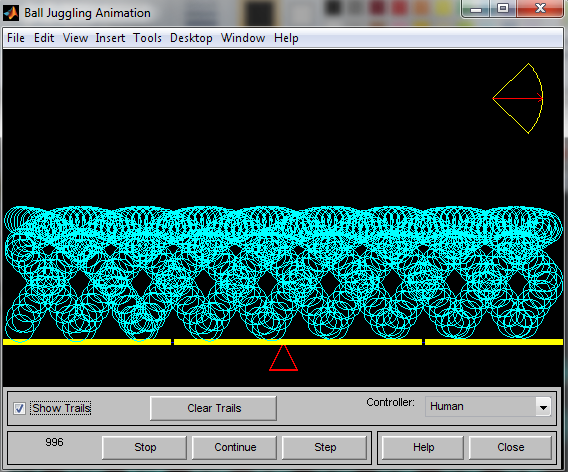Click the Stop button
Viewport: 568px width, 472px height.
[145, 447]
